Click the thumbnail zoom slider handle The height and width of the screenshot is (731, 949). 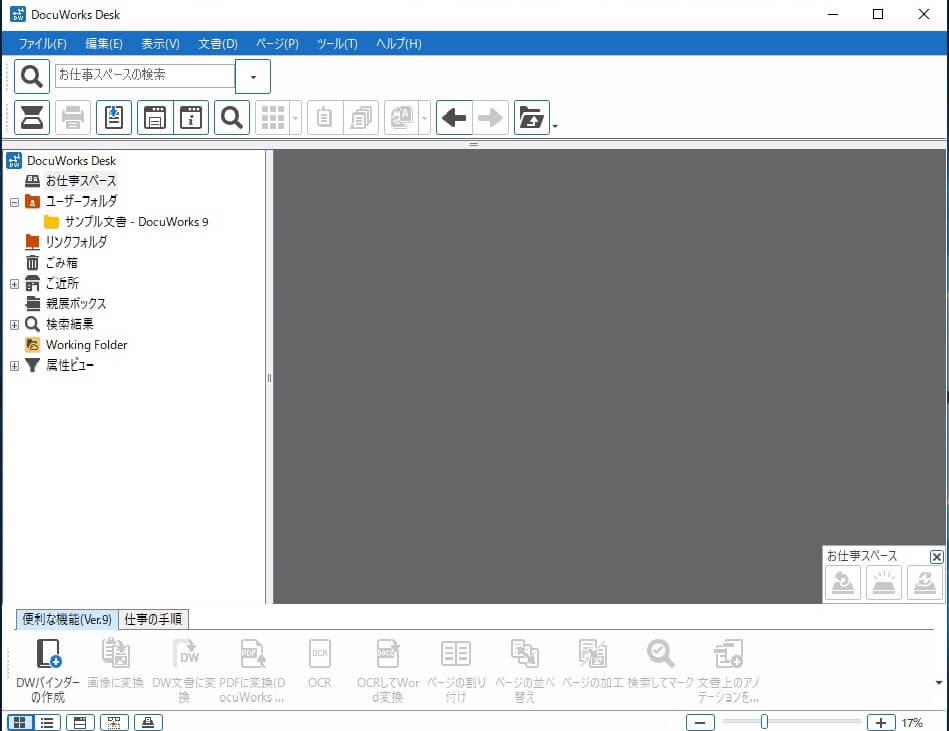click(764, 722)
